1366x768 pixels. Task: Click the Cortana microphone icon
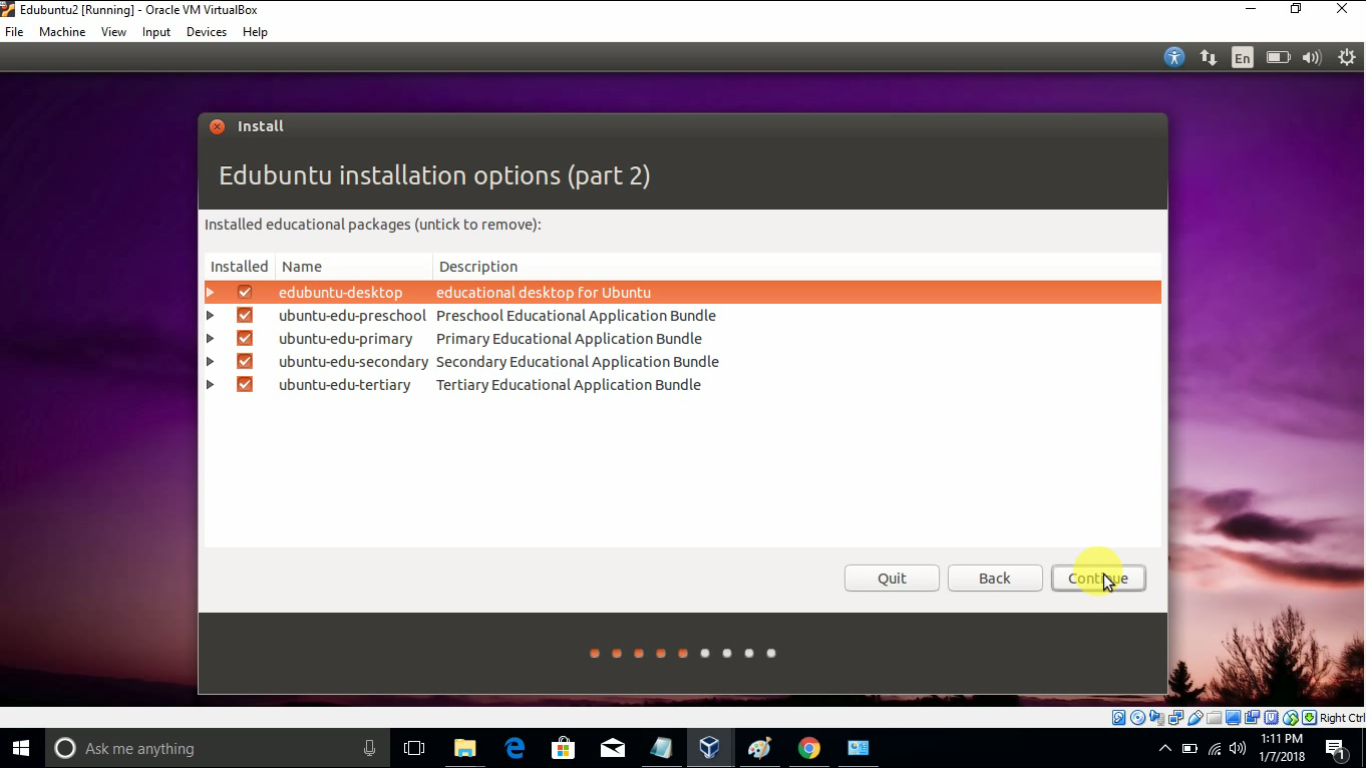click(x=370, y=748)
